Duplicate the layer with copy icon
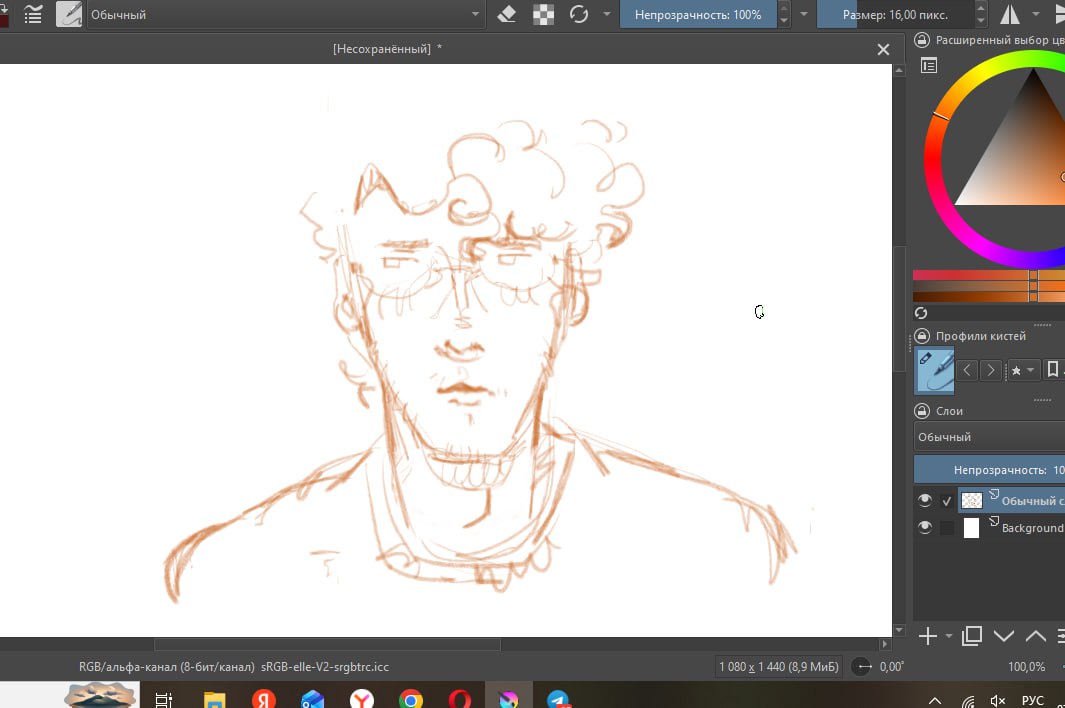The image size is (1065, 708). 972,636
